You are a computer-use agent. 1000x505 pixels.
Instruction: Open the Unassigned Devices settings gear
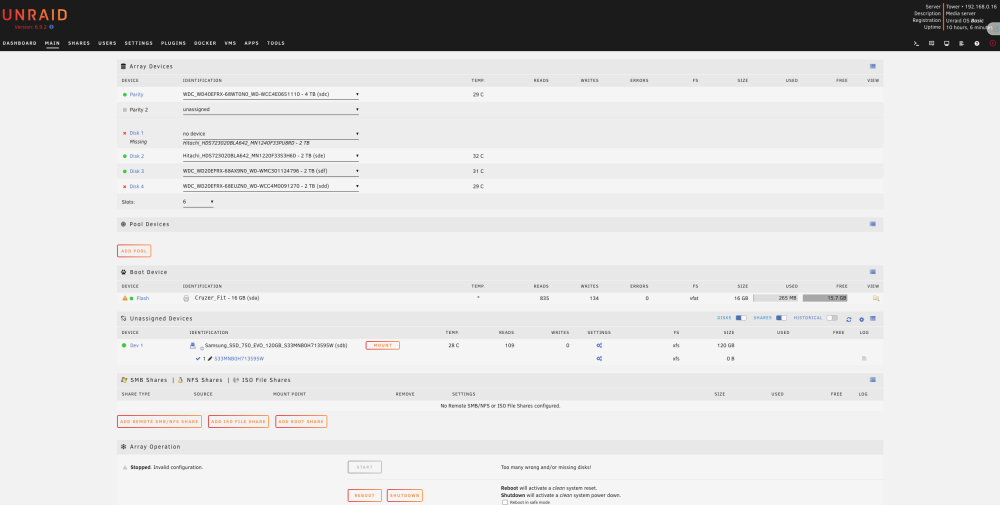point(861,319)
